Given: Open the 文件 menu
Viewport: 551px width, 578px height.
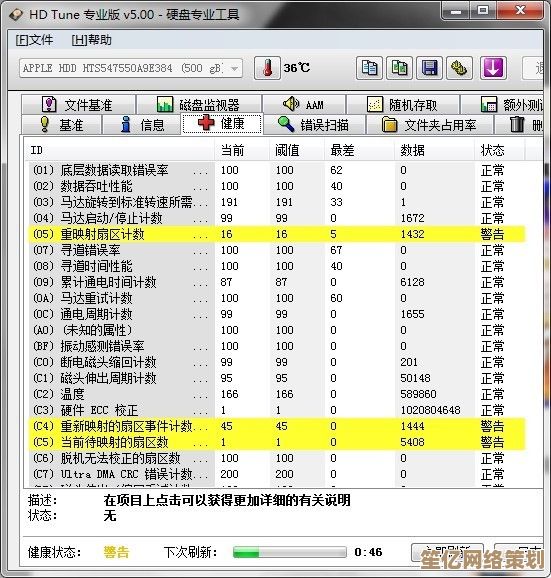Looking at the screenshot, I should pyautogui.click(x=34, y=40).
